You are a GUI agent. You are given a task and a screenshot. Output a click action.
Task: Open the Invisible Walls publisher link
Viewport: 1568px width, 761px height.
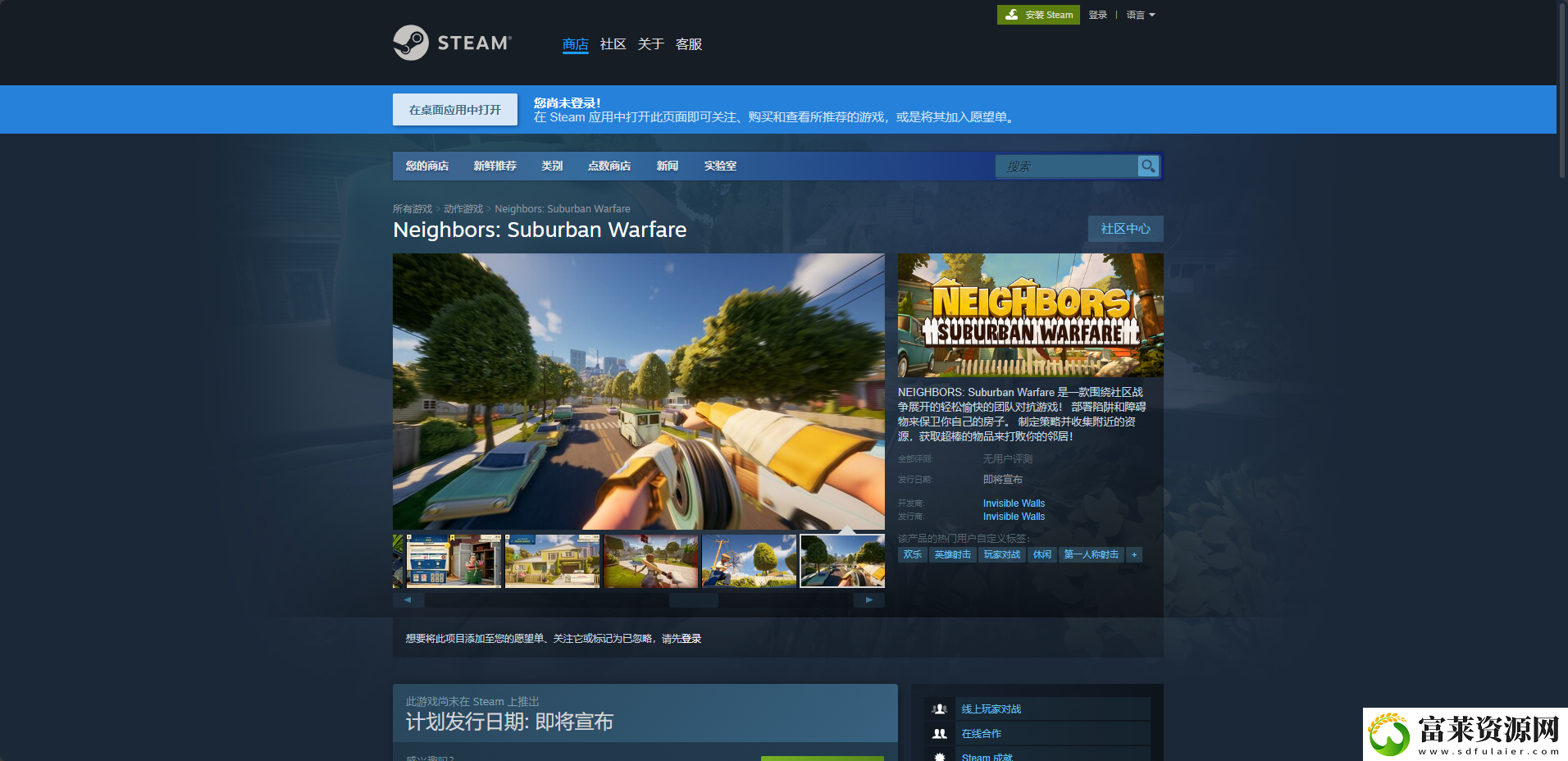click(x=1014, y=517)
